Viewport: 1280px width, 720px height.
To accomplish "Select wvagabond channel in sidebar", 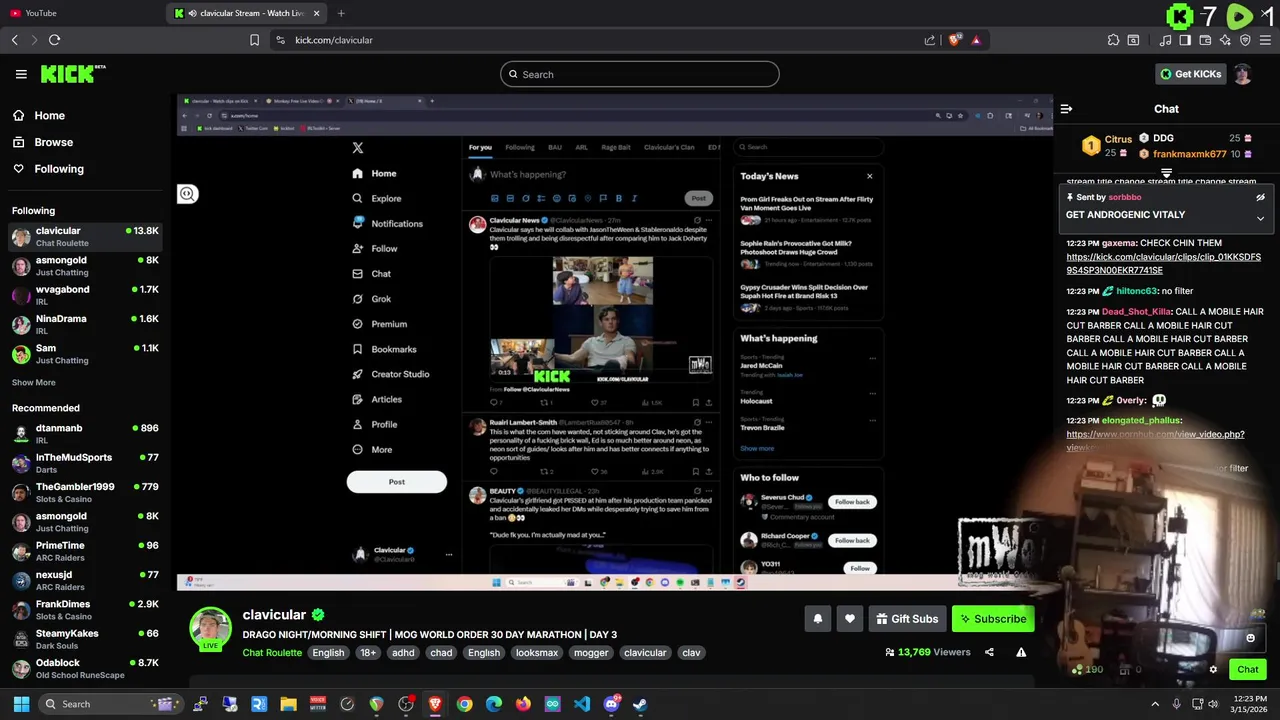I will tap(86, 295).
